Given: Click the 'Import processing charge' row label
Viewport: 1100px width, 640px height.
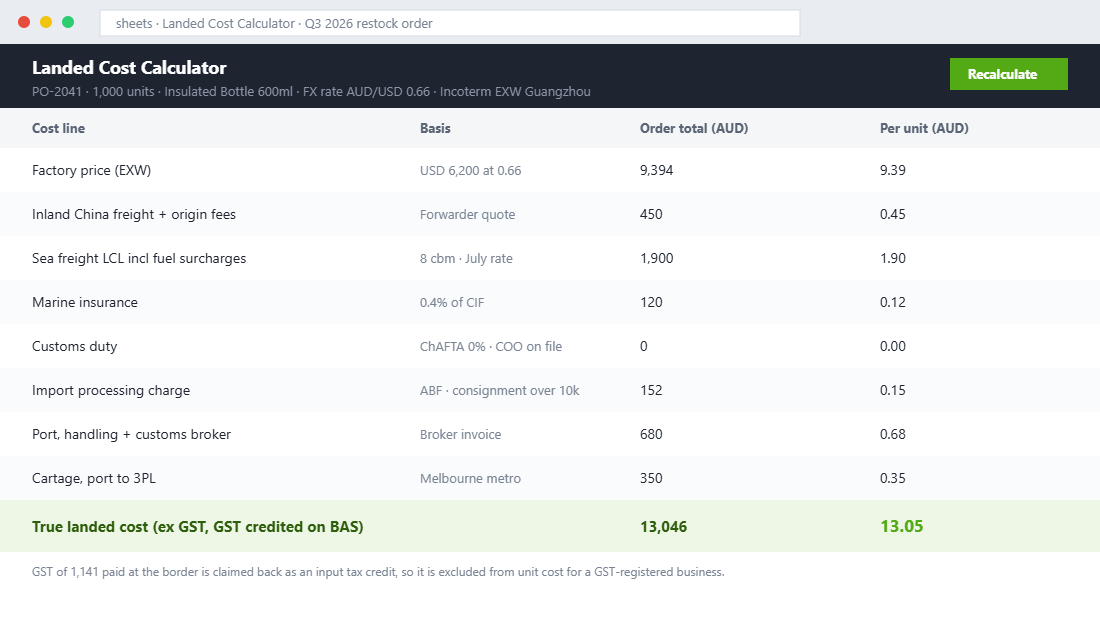Looking at the screenshot, I should pyautogui.click(x=111, y=390).
